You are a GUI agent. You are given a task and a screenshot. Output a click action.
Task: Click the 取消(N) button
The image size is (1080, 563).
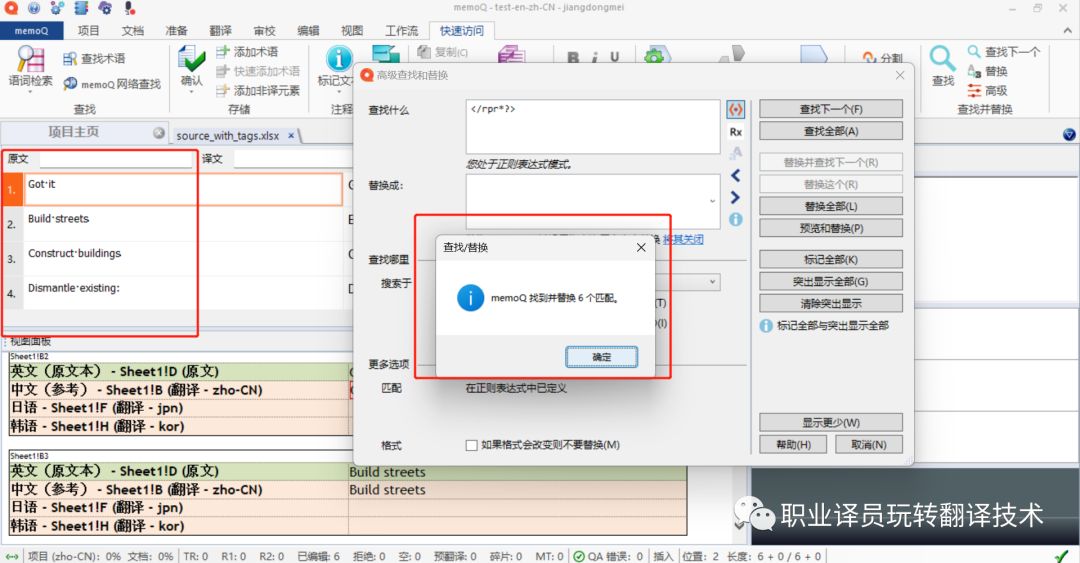[x=869, y=444]
